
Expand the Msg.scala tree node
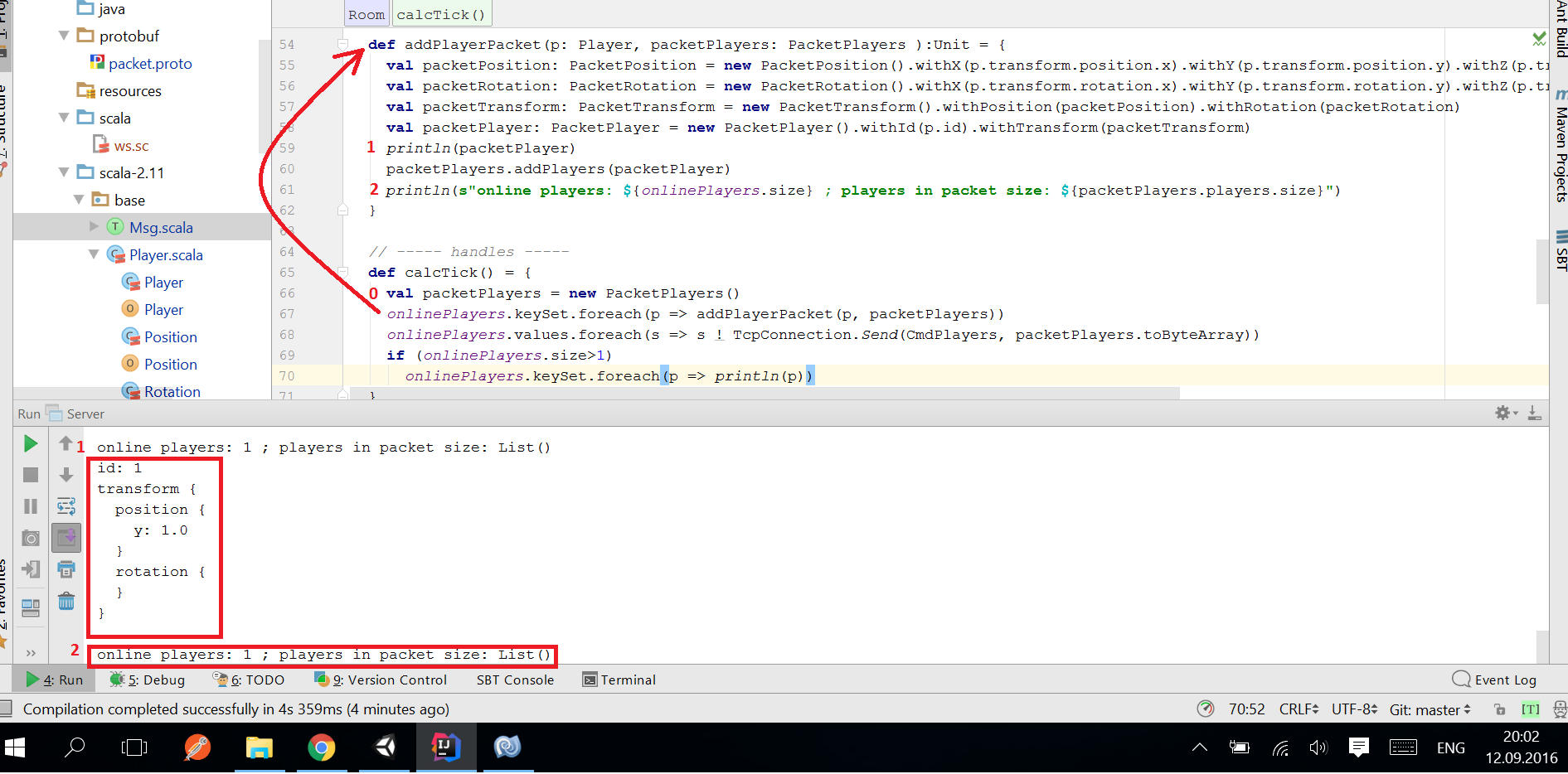[94, 227]
